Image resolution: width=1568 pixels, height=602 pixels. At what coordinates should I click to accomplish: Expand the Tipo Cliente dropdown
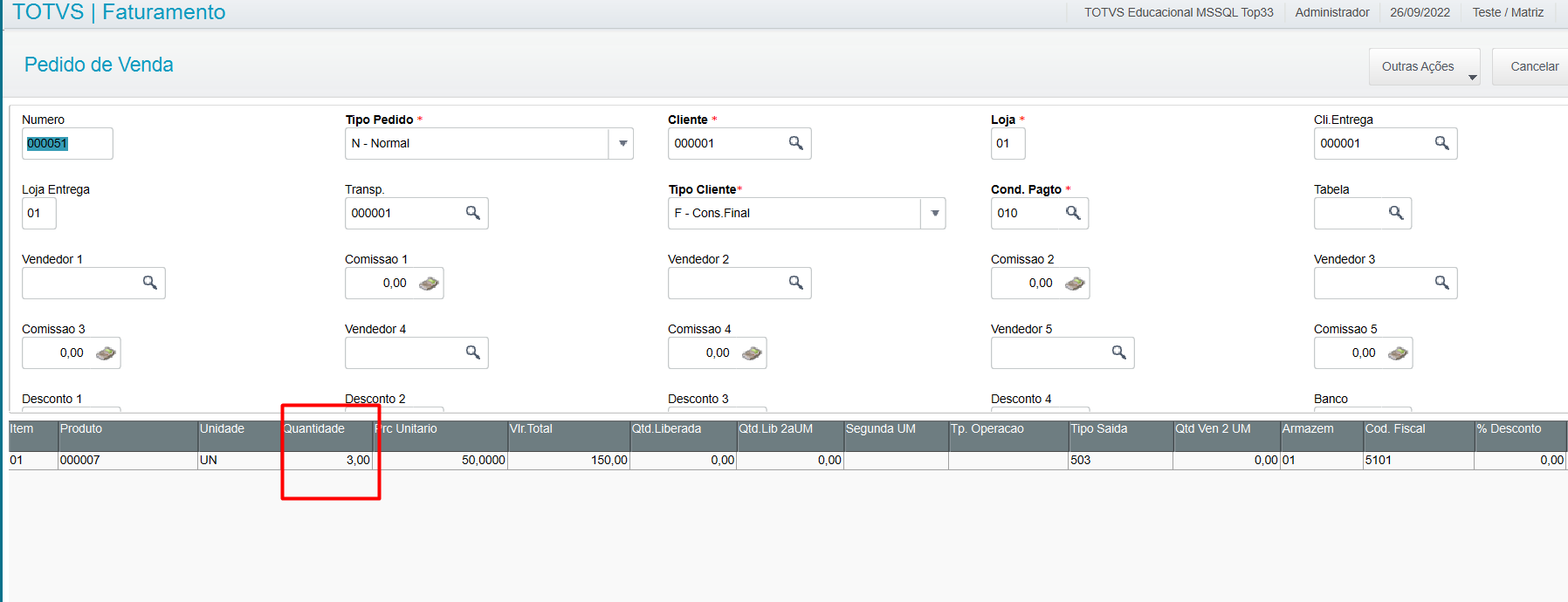pos(935,213)
